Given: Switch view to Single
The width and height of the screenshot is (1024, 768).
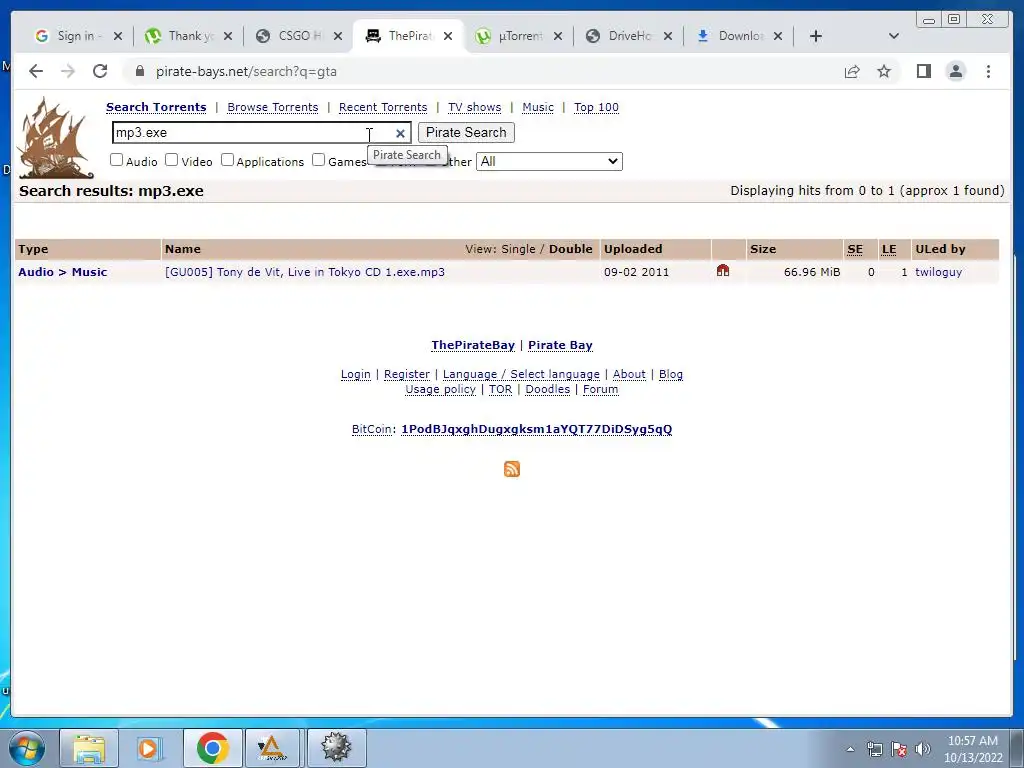Looking at the screenshot, I should coord(519,249).
